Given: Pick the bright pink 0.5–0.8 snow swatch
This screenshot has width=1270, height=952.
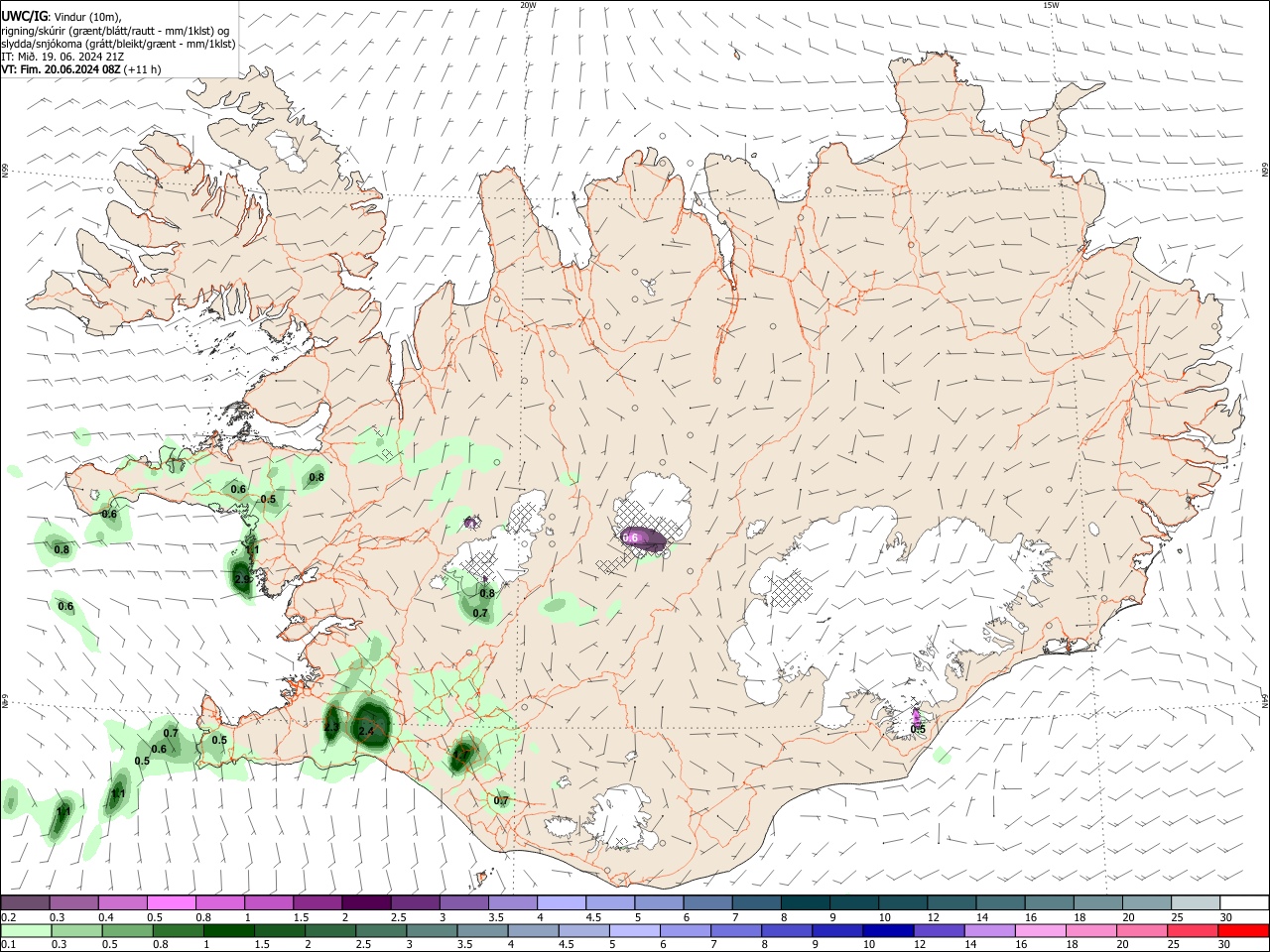Looking at the screenshot, I should click(171, 903).
